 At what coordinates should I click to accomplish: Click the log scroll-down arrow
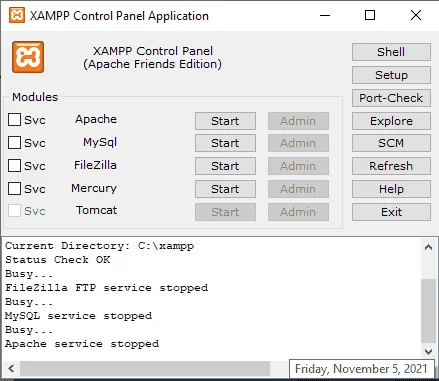pos(429,352)
